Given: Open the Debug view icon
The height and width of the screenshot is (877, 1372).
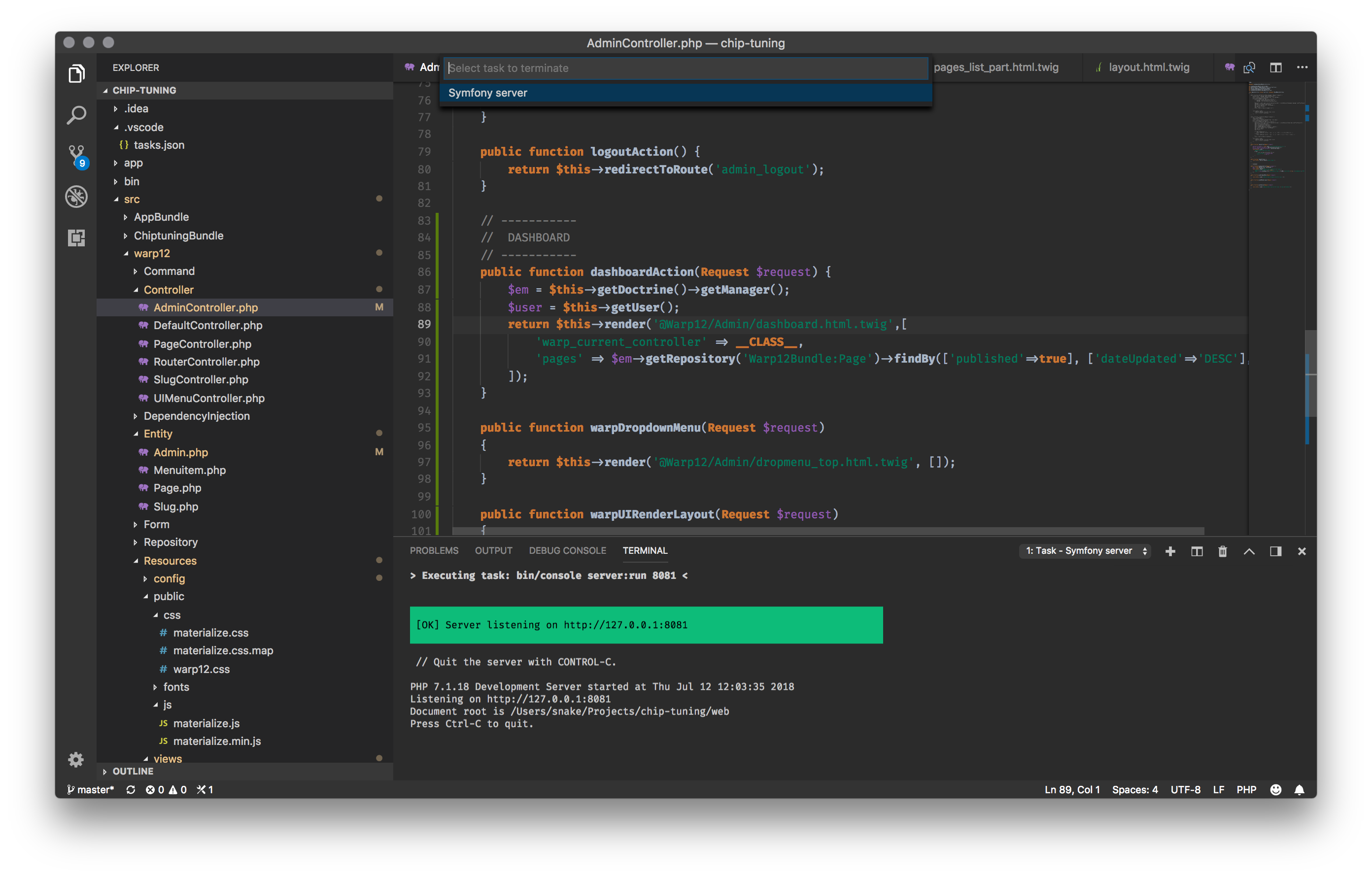Looking at the screenshot, I should (x=76, y=197).
